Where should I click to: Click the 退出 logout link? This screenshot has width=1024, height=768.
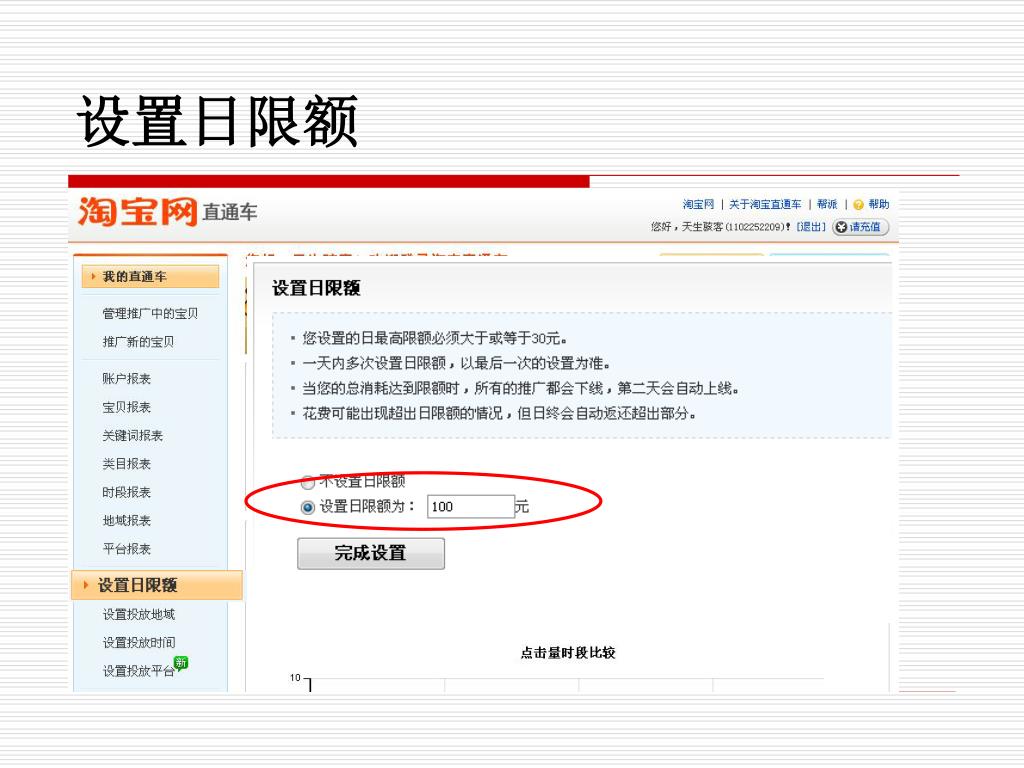[x=811, y=227]
